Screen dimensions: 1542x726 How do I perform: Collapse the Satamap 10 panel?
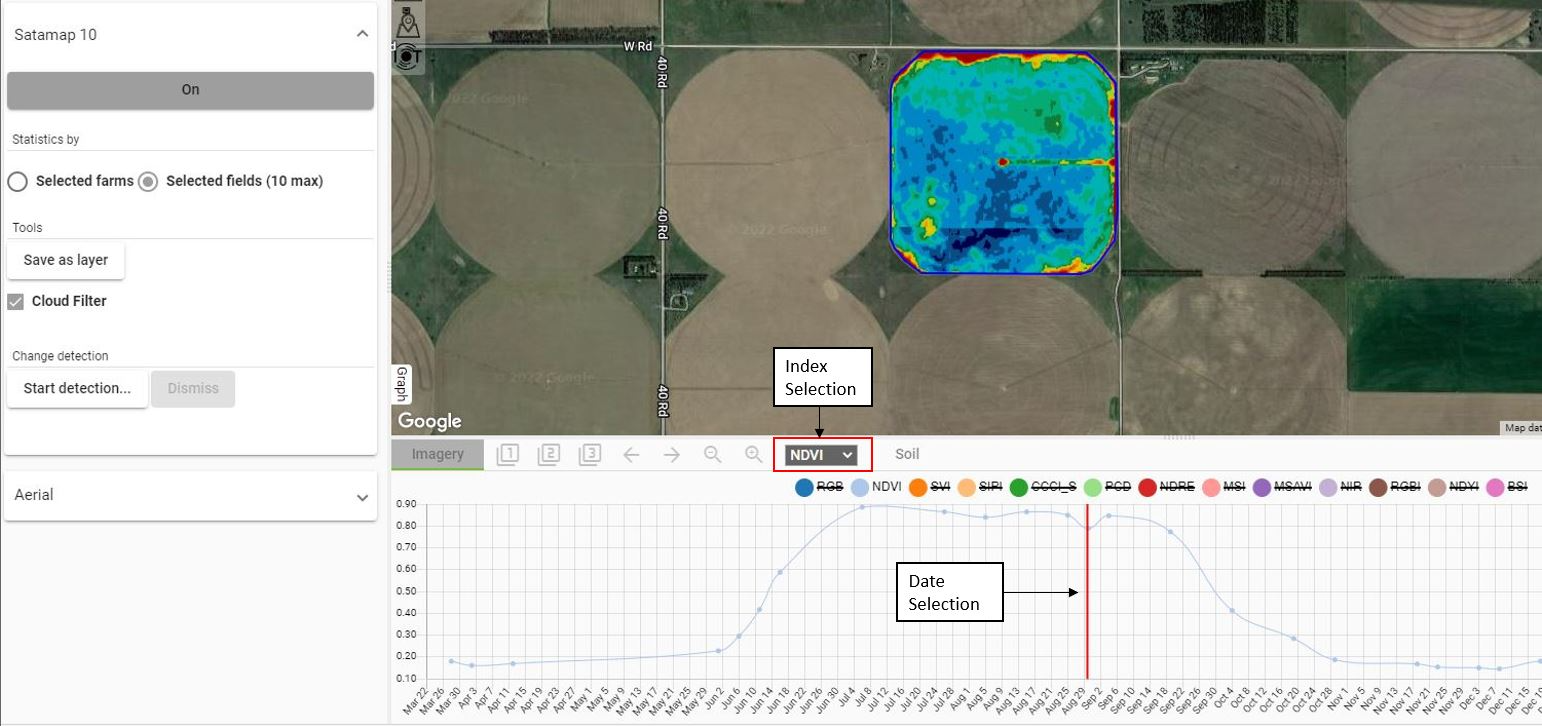[x=362, y=34]
